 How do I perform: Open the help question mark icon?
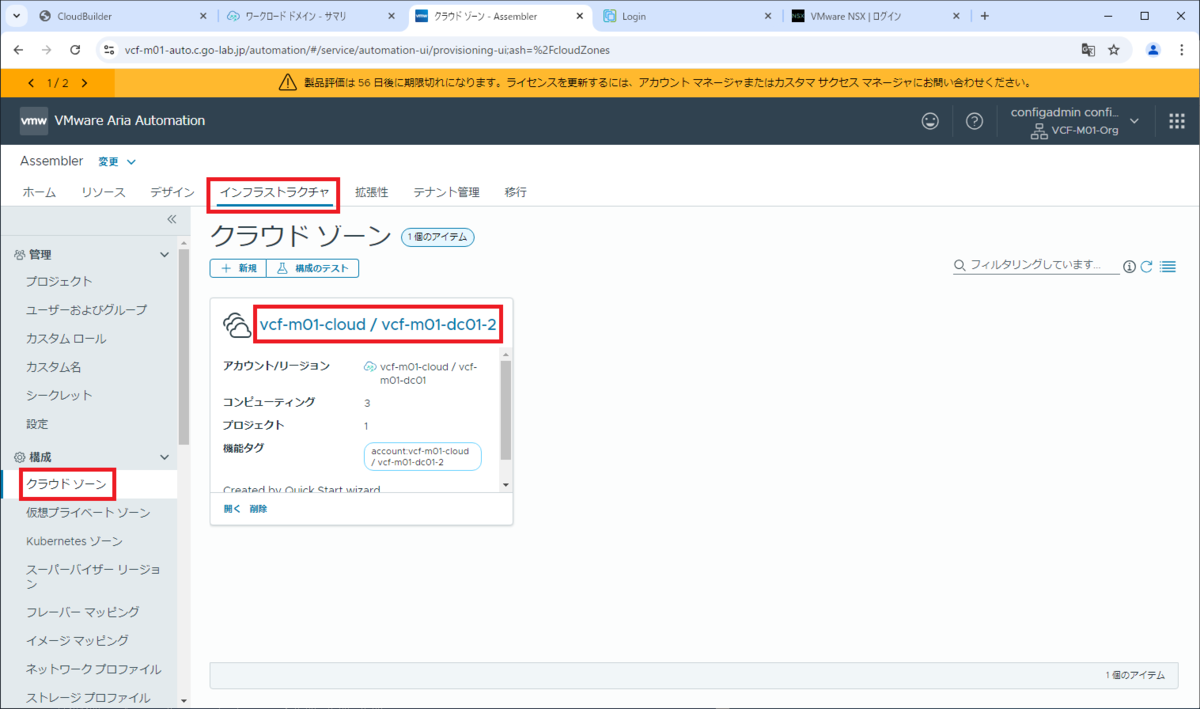(974, 121)
